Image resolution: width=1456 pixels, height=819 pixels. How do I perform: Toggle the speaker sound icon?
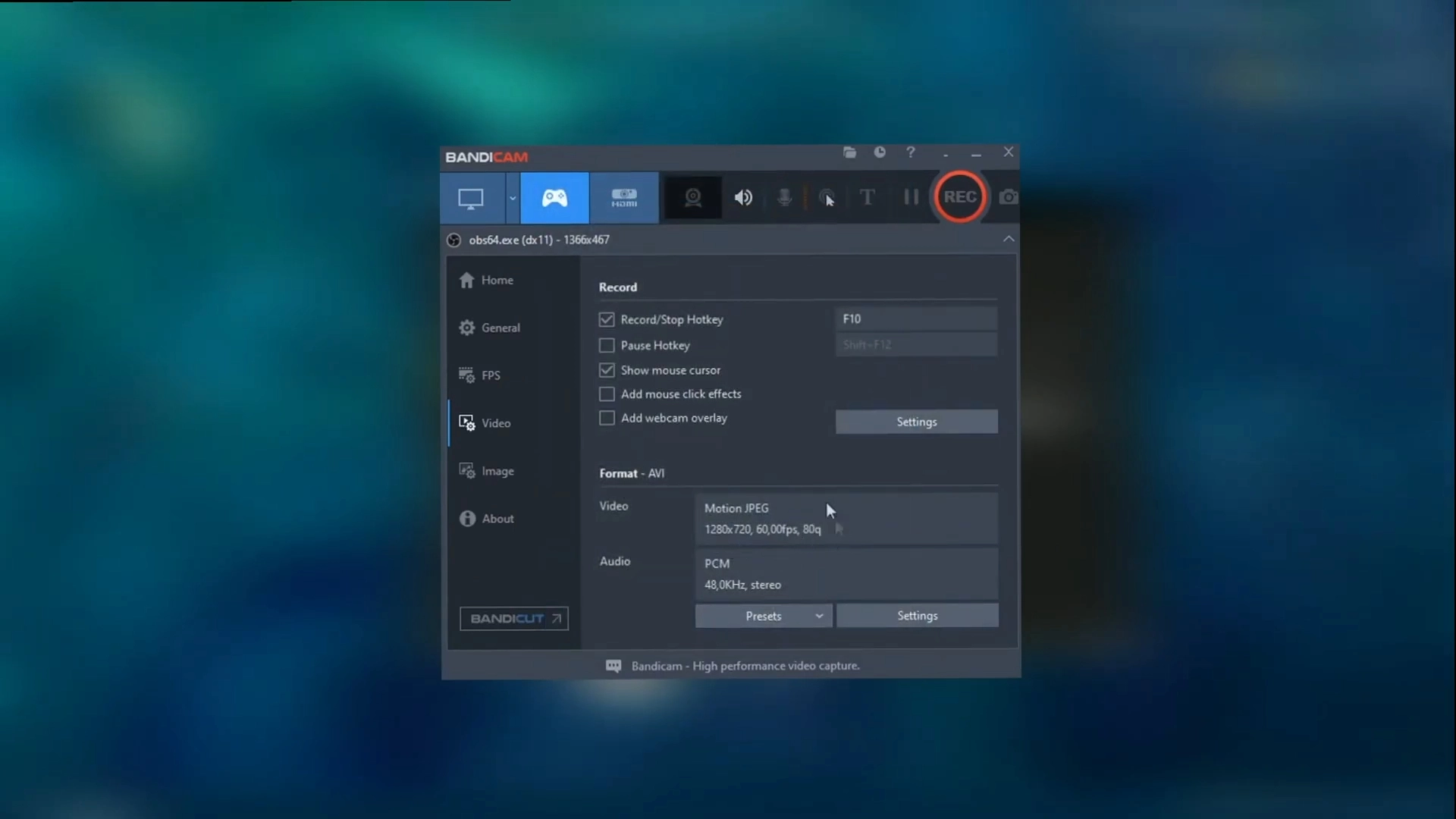coord(743,198)
